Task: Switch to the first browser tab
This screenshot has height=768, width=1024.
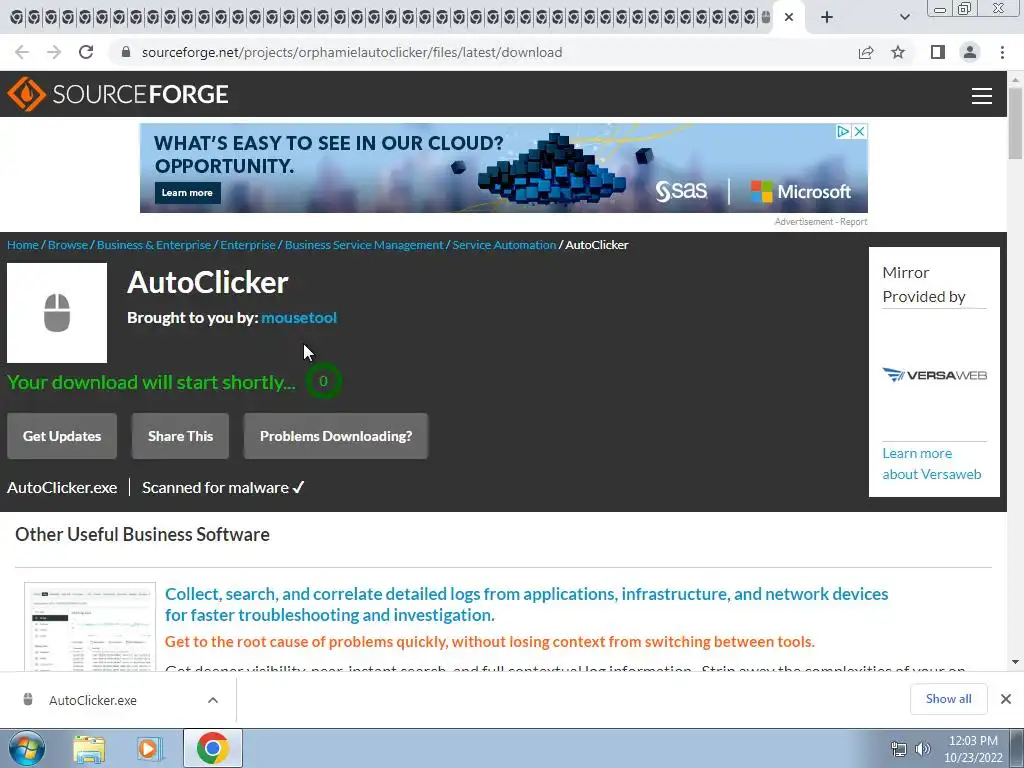Action: (17, 17)
